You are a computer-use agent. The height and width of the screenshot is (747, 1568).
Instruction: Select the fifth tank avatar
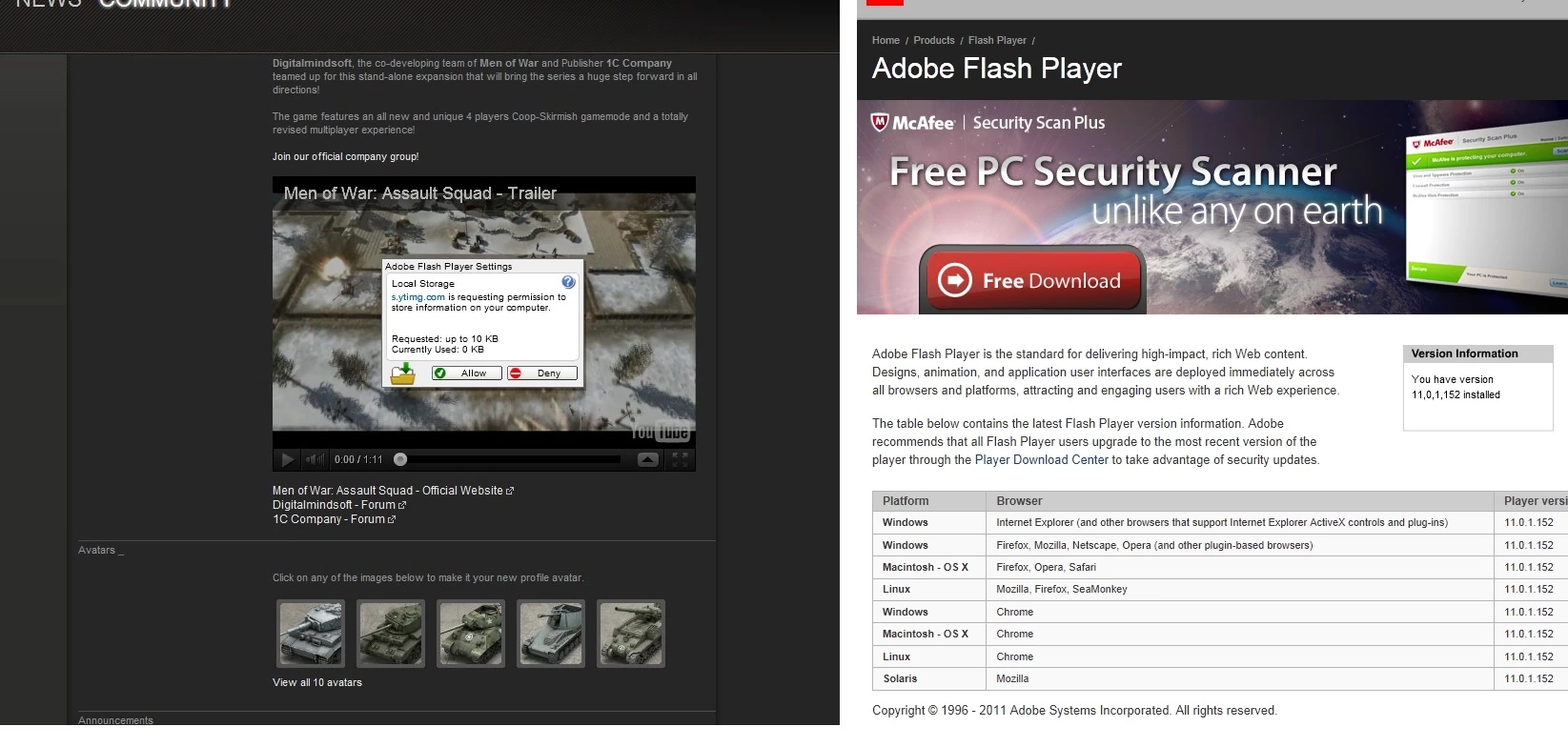tap(631, 634)
